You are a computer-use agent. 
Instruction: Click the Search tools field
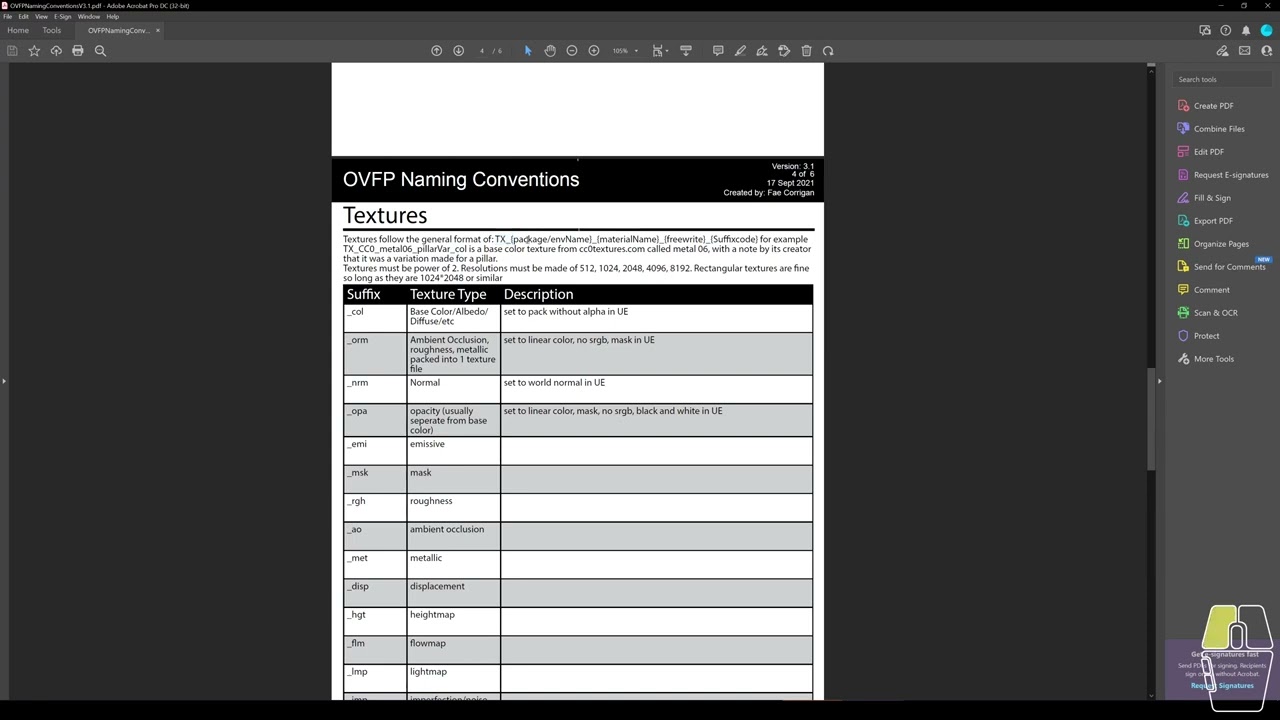coord(1222,80)
